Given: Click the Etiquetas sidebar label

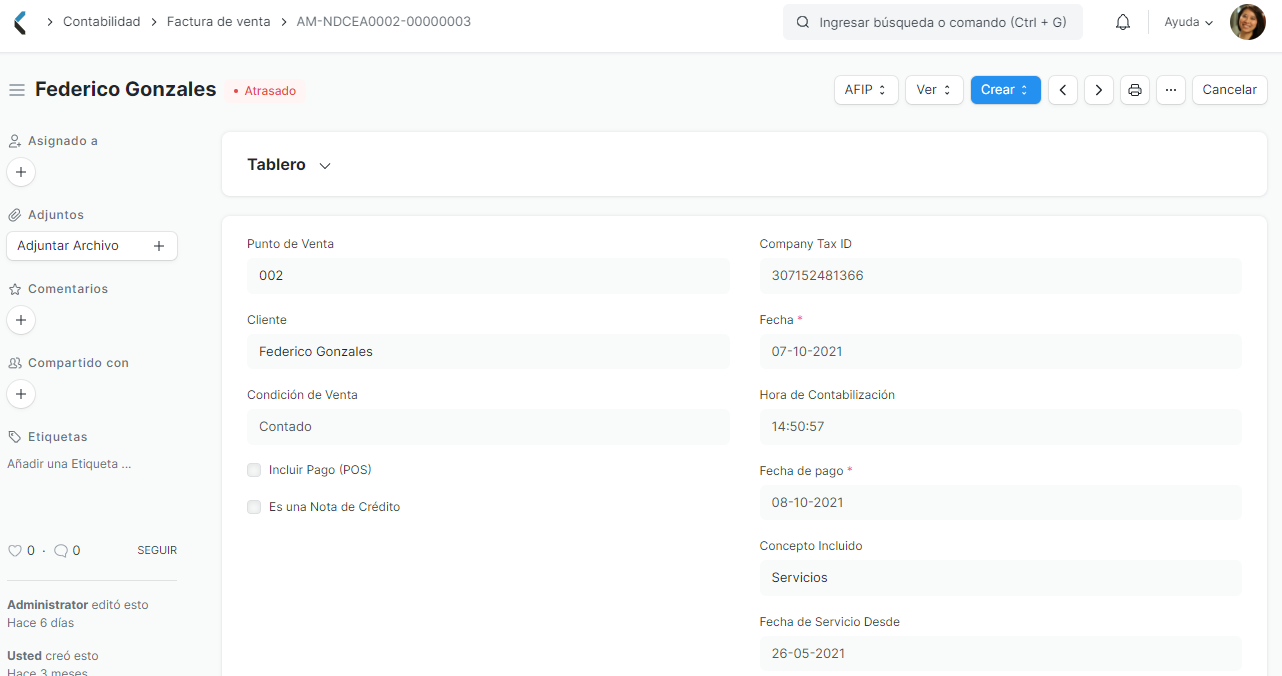Looking at the screenshot, I should [58, 437].
